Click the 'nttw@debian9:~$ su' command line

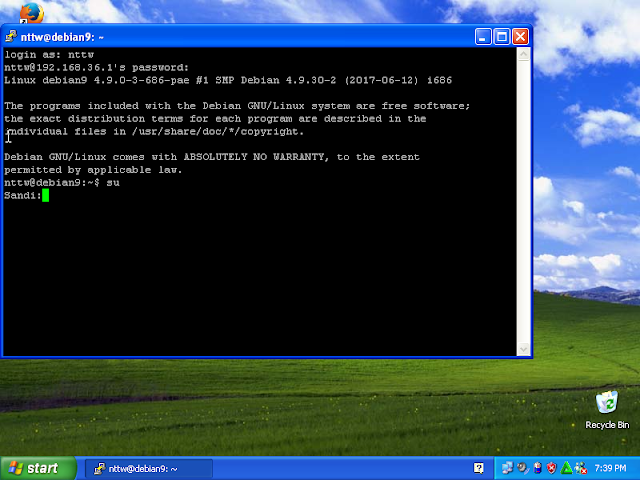(x=62, y=182)
